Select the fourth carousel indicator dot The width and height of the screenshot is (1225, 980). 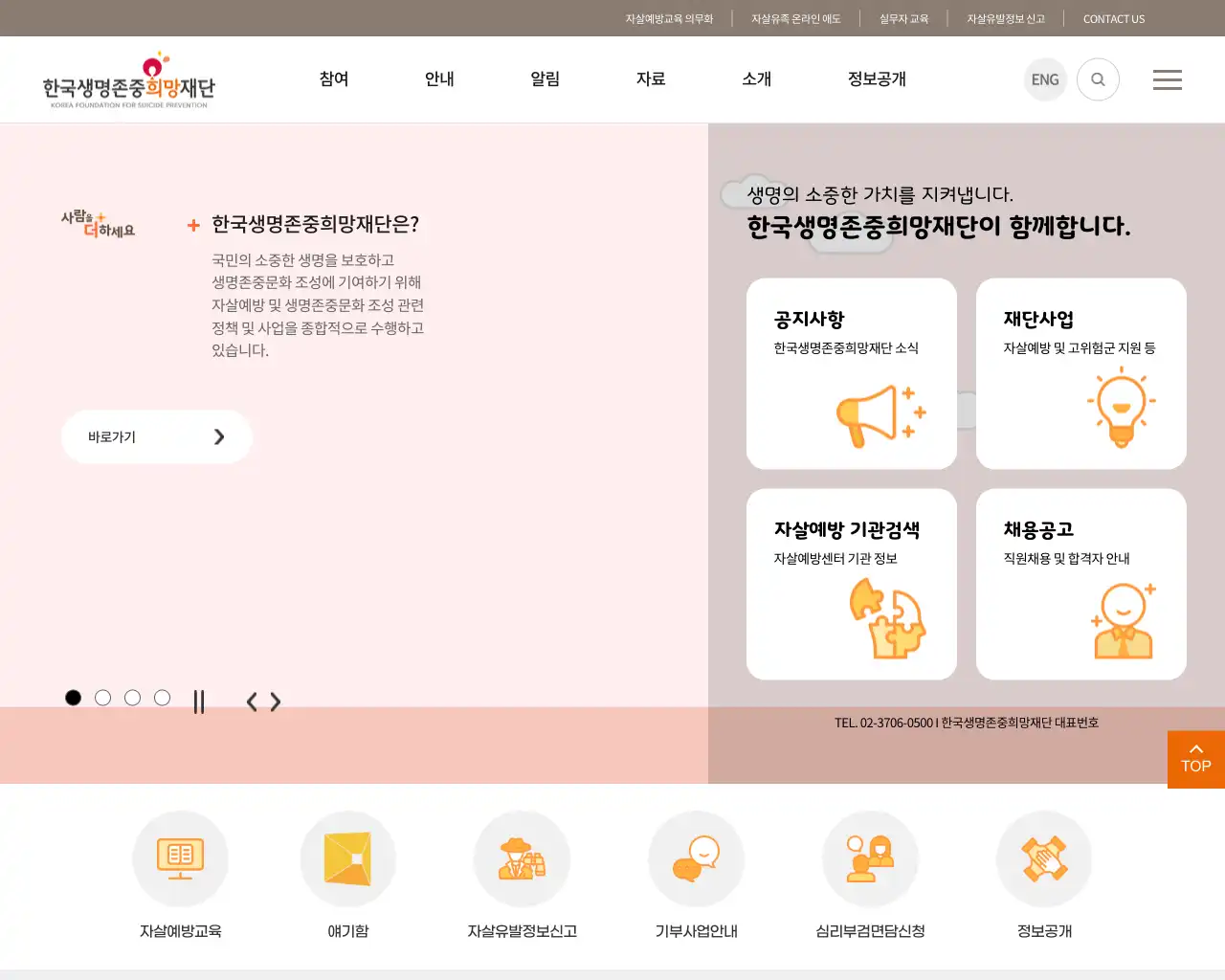click(162, 698)
